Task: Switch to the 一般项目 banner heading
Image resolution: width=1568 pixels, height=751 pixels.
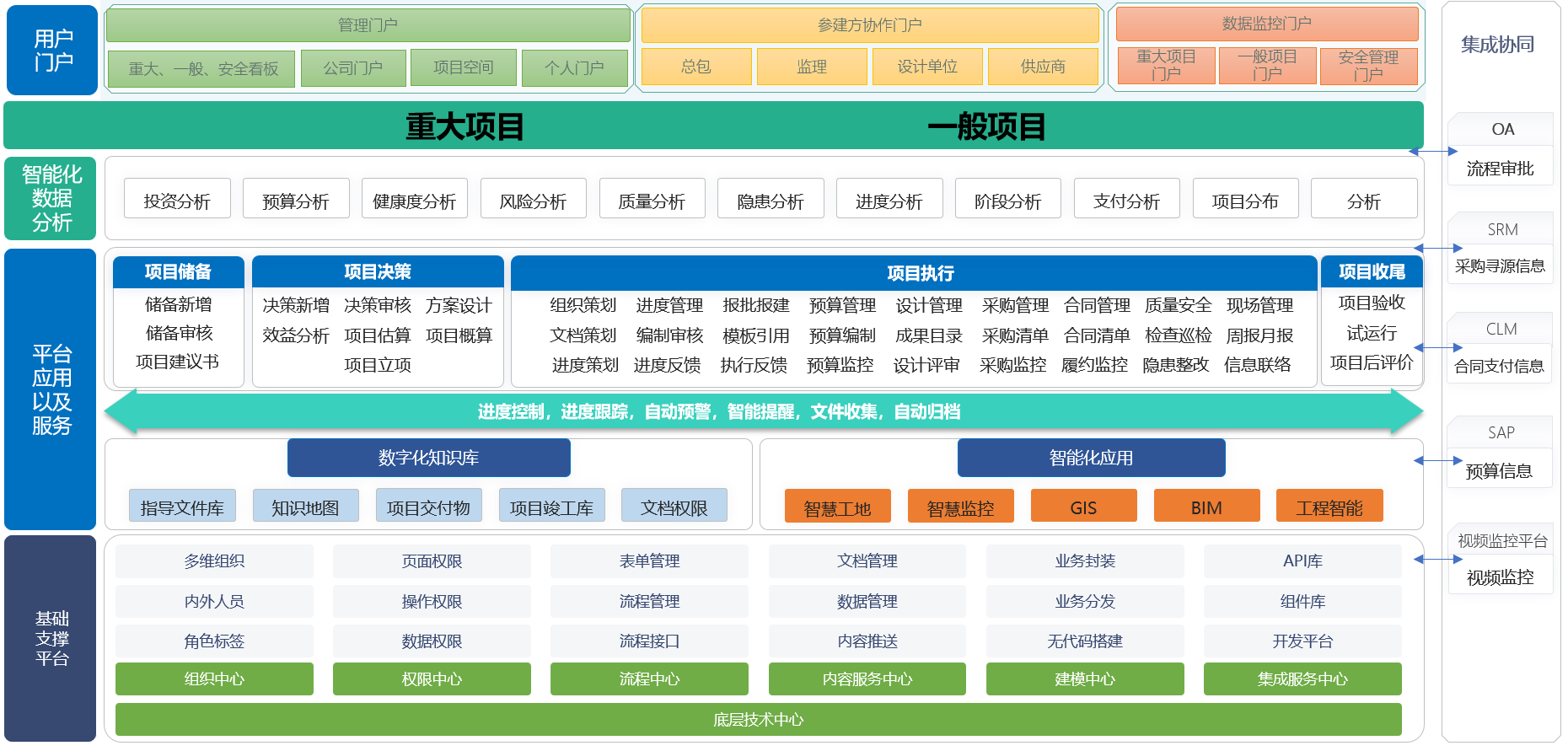Action: [x=986, y=126]
